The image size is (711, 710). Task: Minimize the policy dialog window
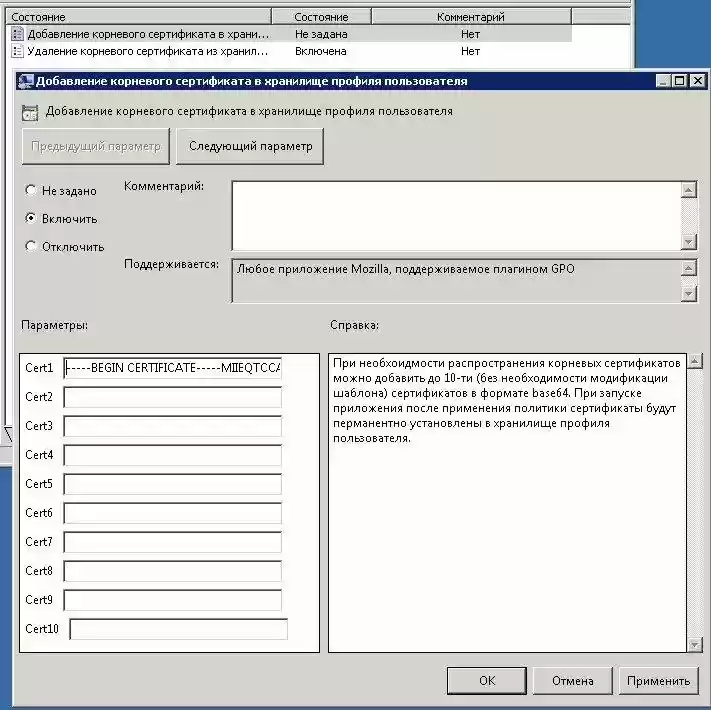point(663,81)
